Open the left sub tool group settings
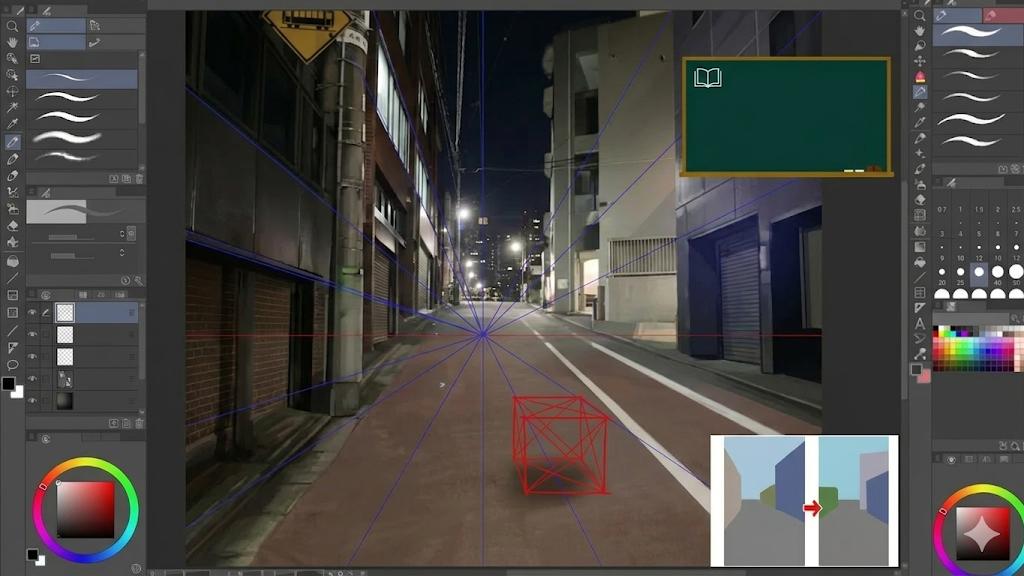The height and width of the screenshot is (576, 1024). coord(33,59)
